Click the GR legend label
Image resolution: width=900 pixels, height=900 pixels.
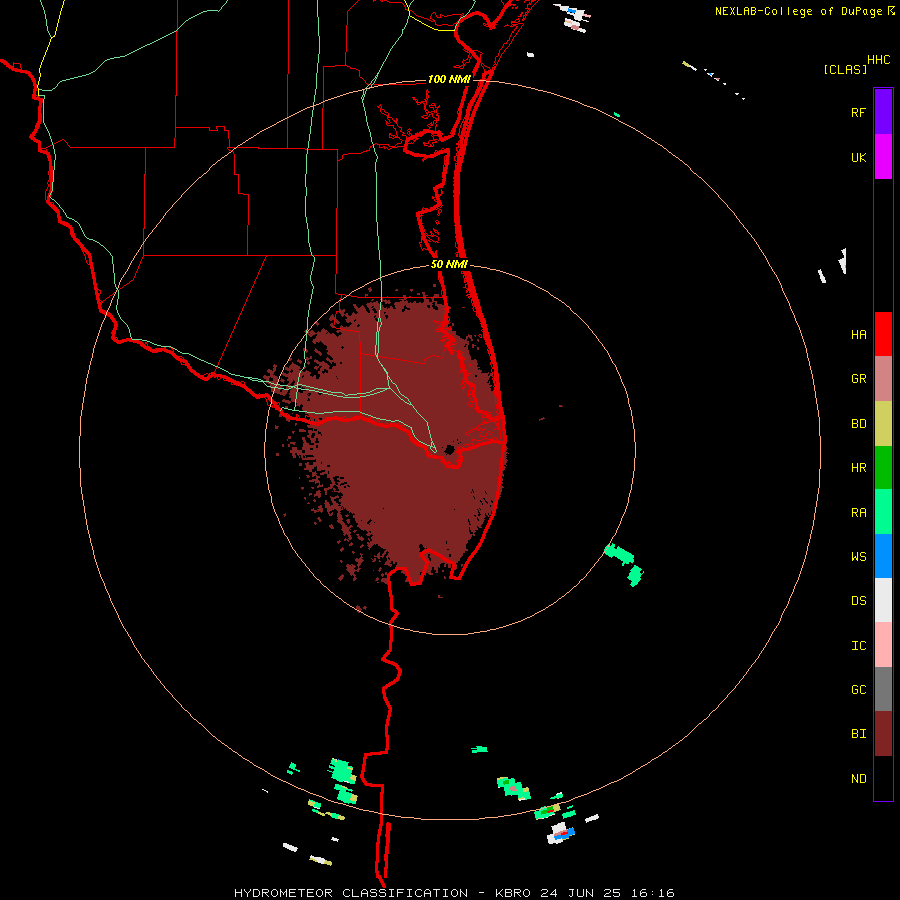point(858,379)
